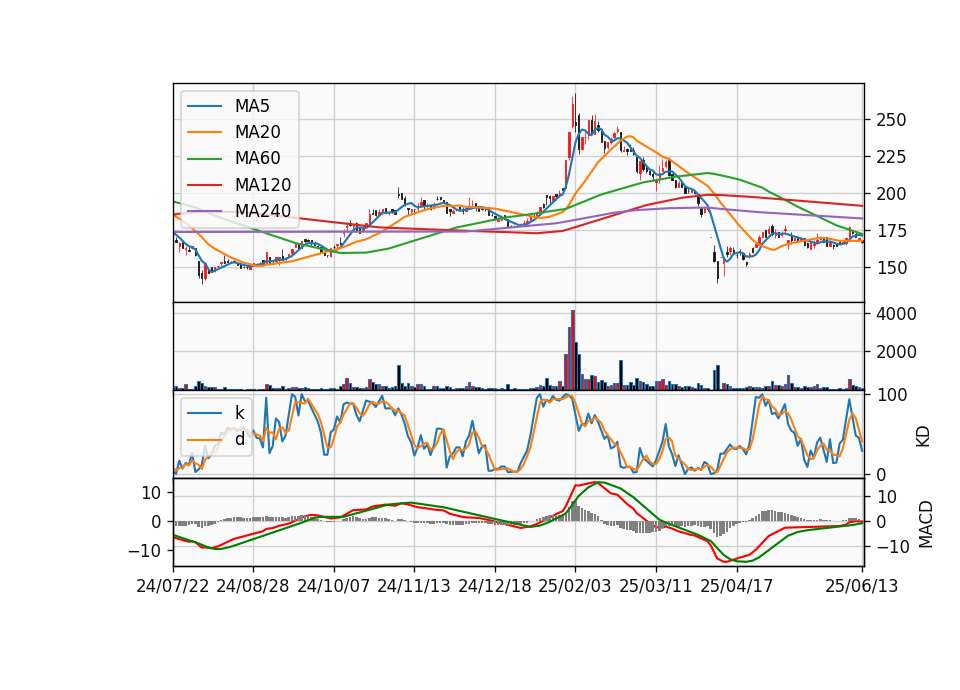Click the orange d legend line swatch

204,439
